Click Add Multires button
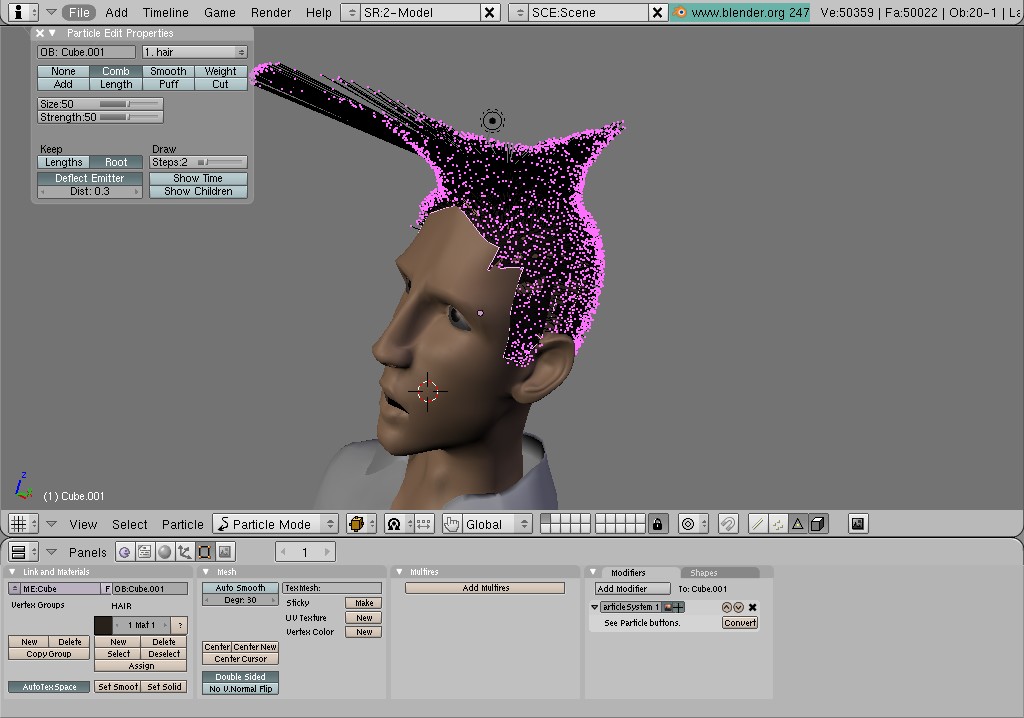The height and width of the screenshot is (718, 1024). (x=485, y=588)
